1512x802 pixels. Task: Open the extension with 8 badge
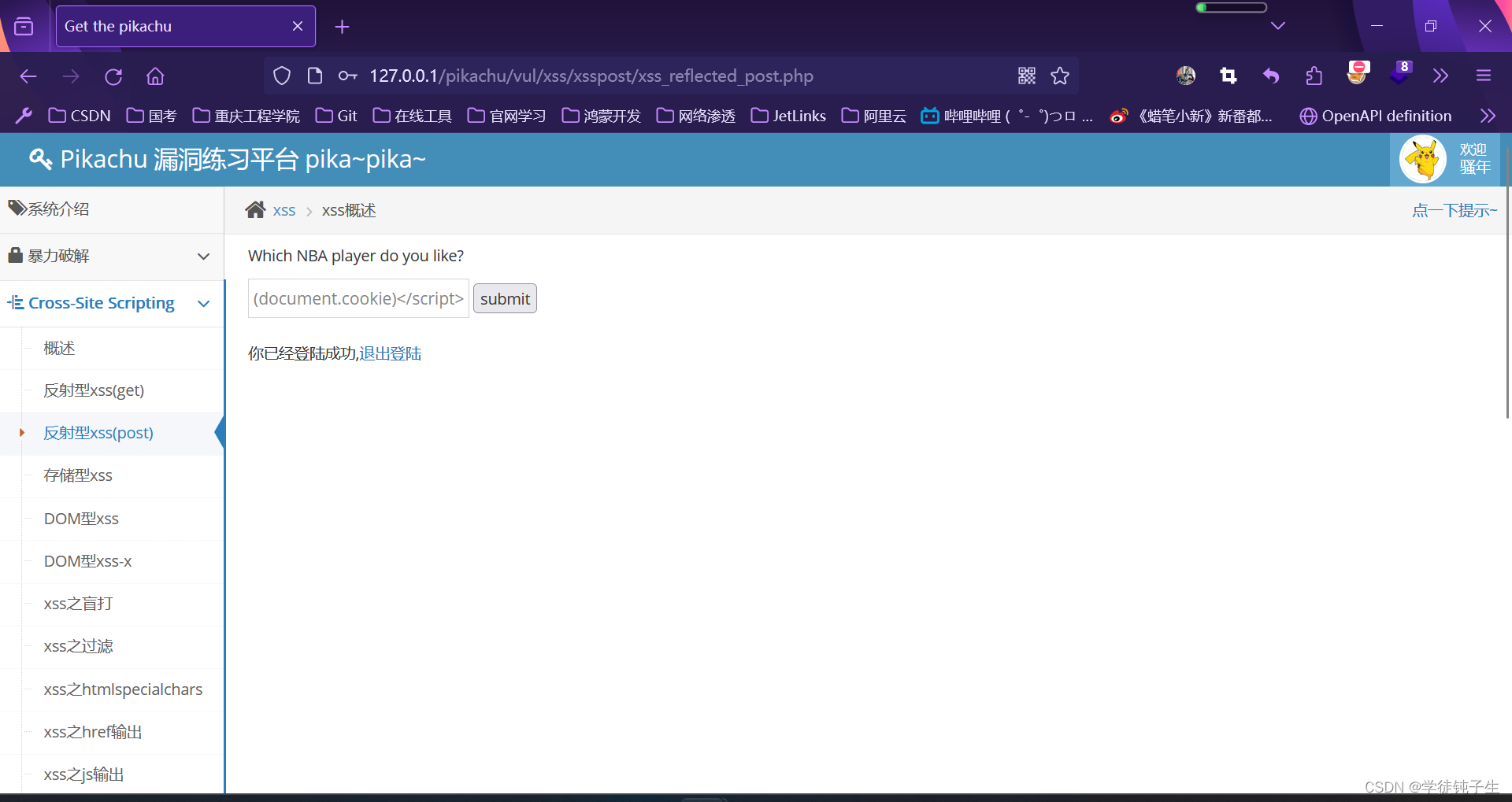pos(1401,73)
